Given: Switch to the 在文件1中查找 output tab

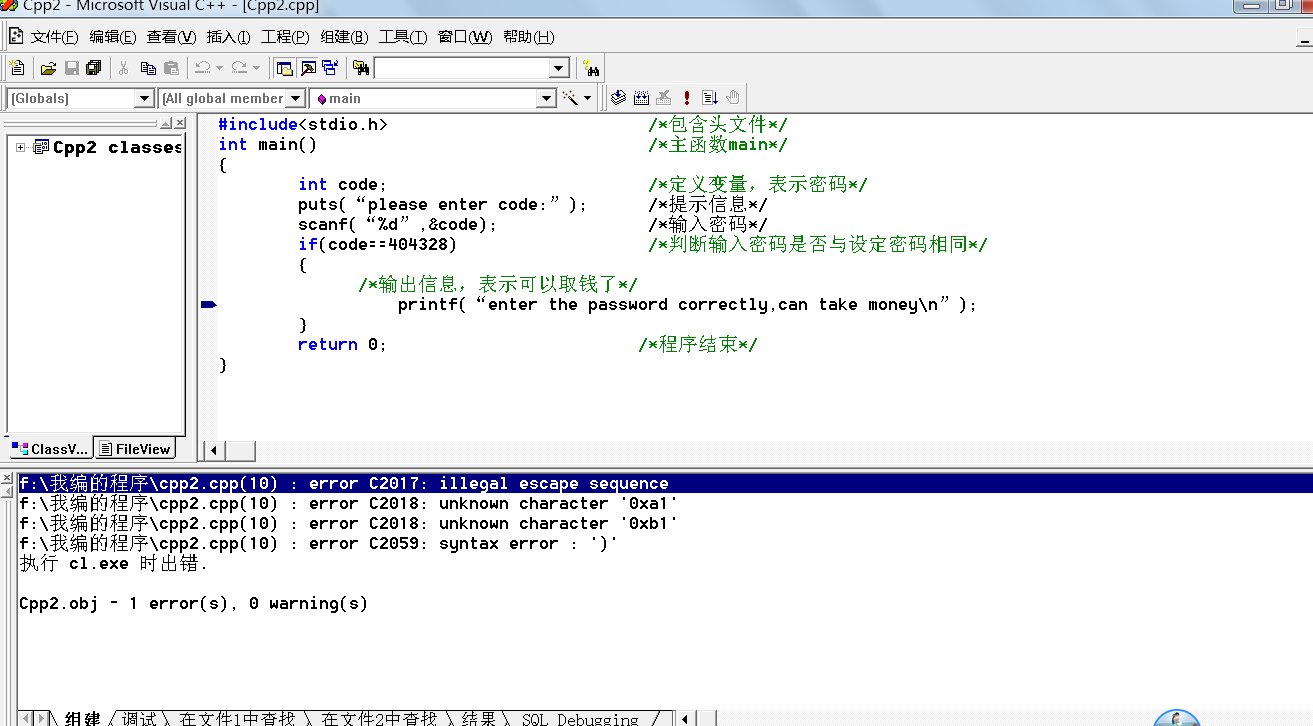Looking at the screenshot, I should tap(236, 718).
